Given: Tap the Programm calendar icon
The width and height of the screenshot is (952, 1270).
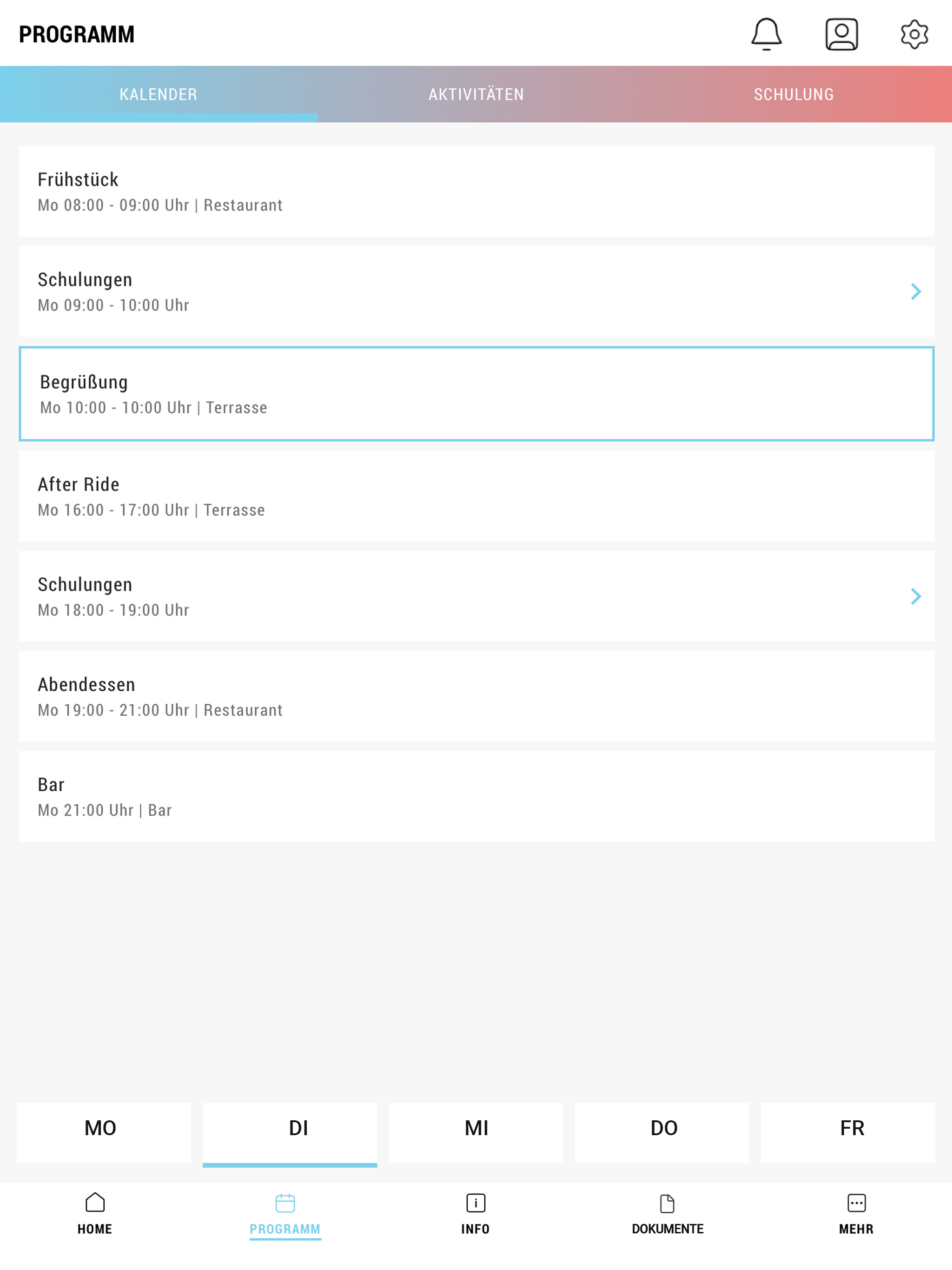Looking at the screenshot, I should pos(285,1203).
